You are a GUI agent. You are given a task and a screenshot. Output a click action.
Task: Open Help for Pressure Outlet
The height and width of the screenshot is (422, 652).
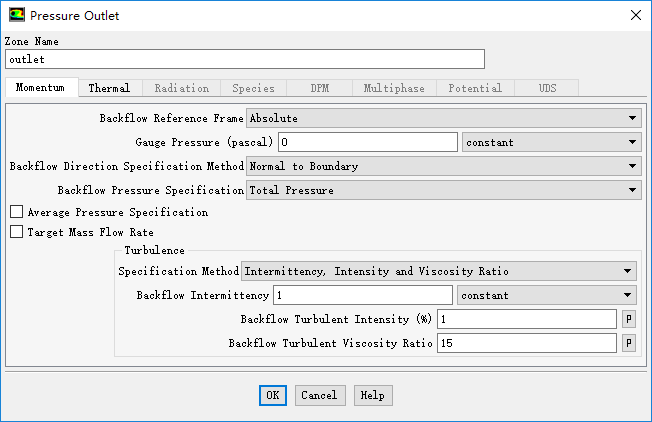coord(372,395)
